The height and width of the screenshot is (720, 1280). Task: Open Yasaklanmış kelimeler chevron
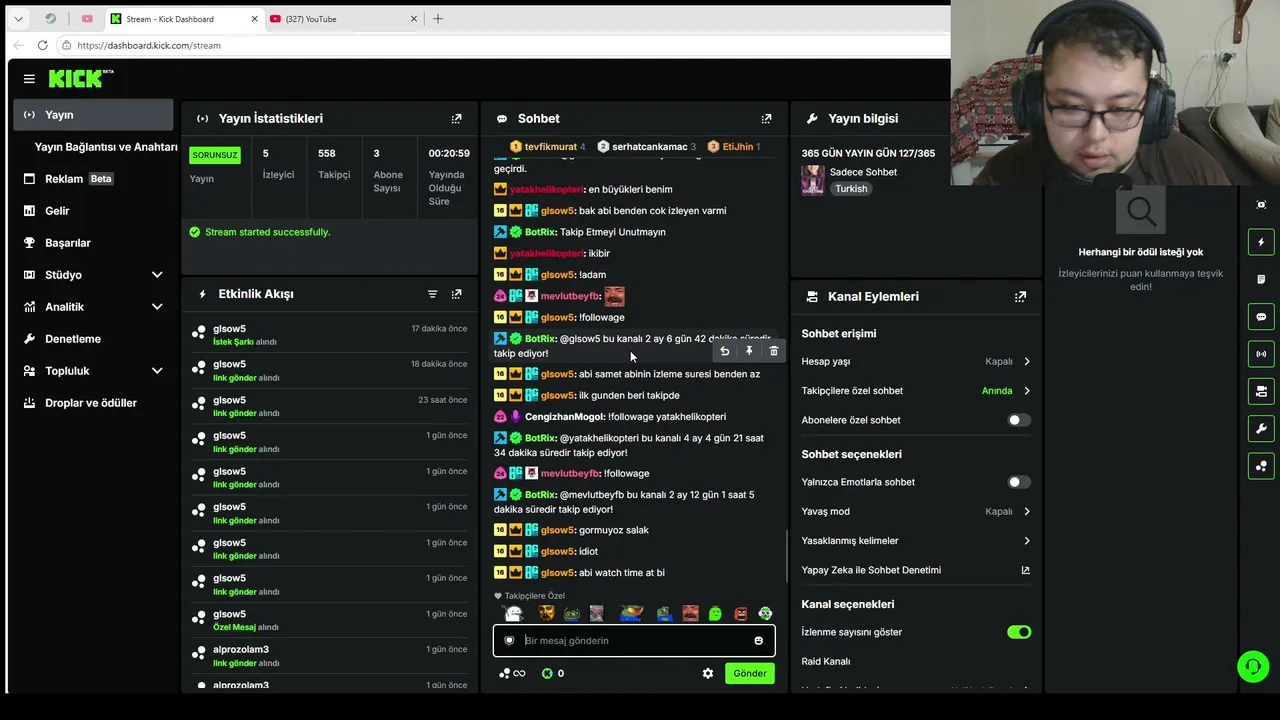pos(1026,541)
